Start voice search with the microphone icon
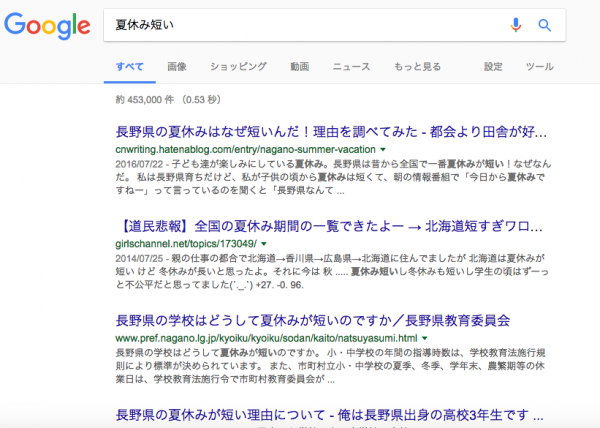The height and width of the screenshot is (428, 600). (x=515, y=25)
